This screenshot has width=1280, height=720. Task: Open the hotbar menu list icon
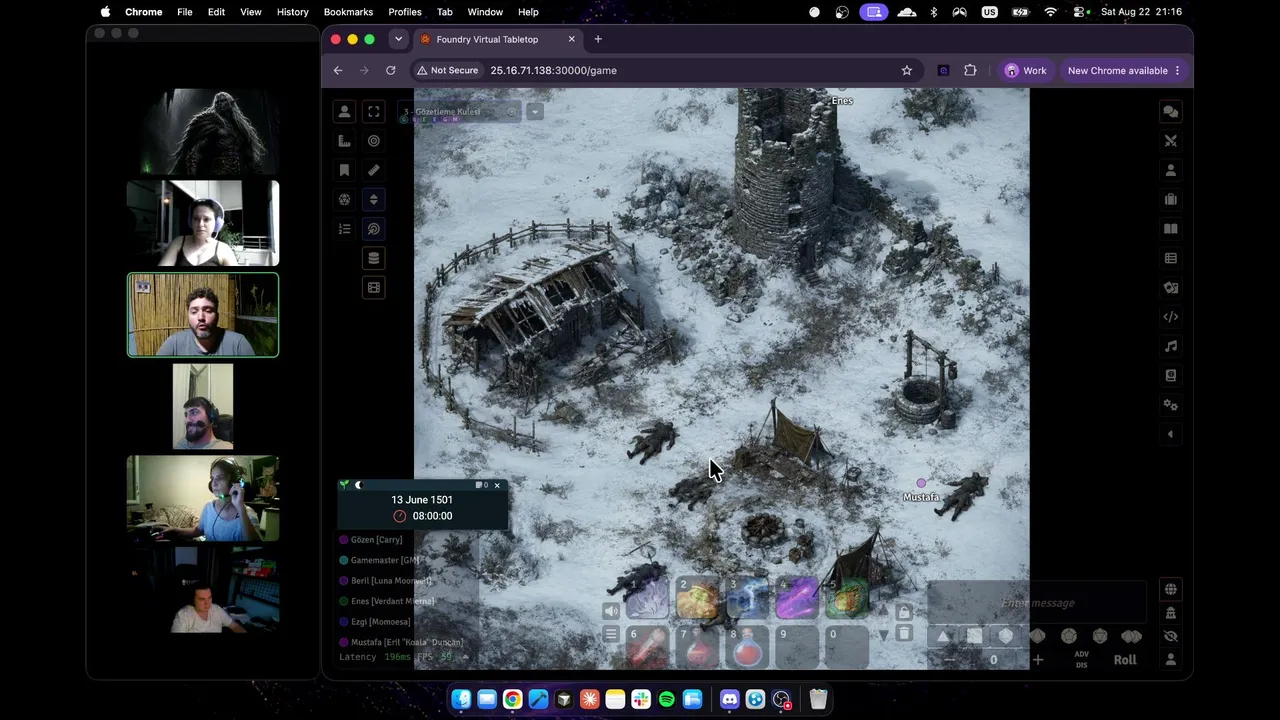point(611,634)
